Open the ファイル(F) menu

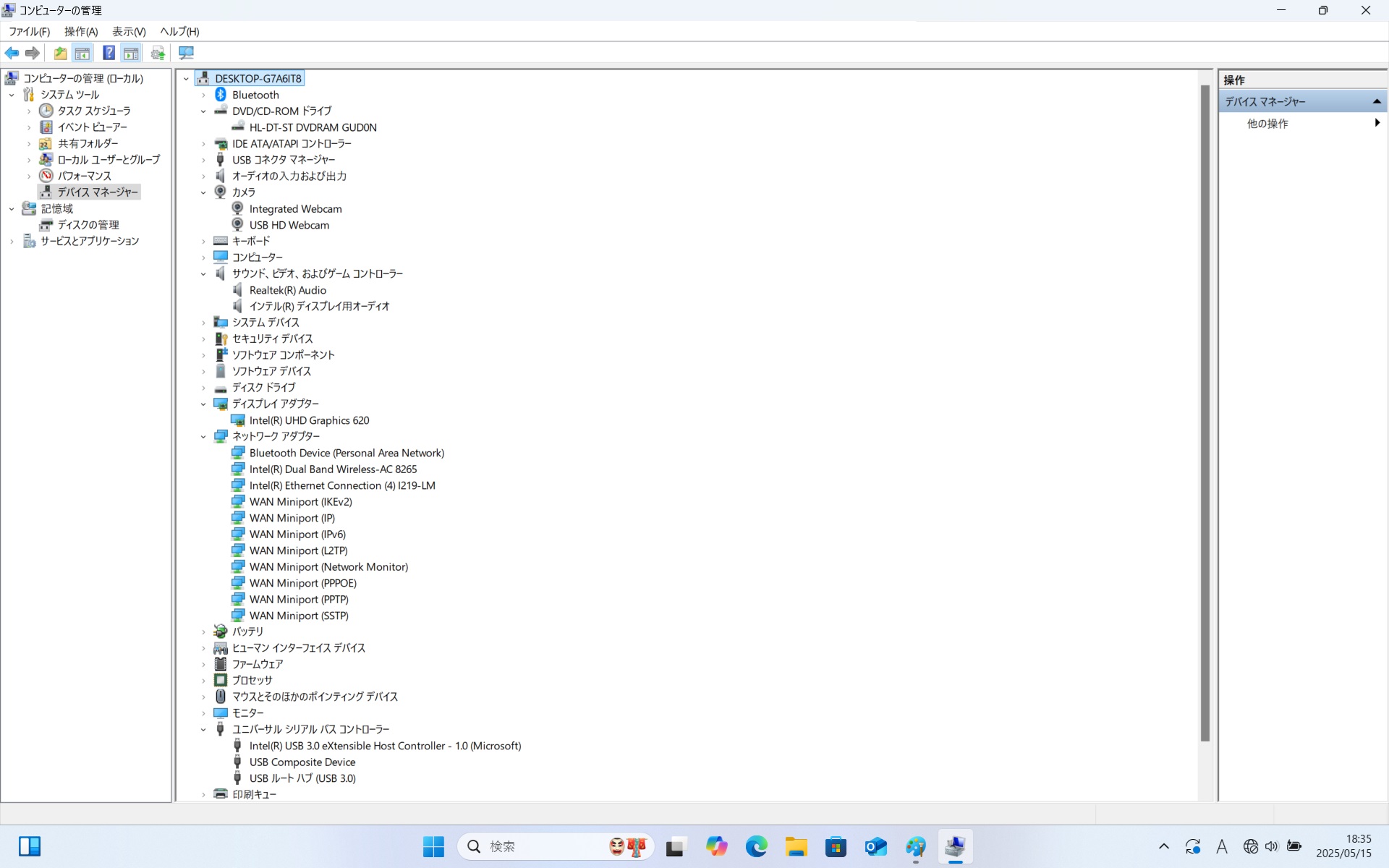coord(29,31)
